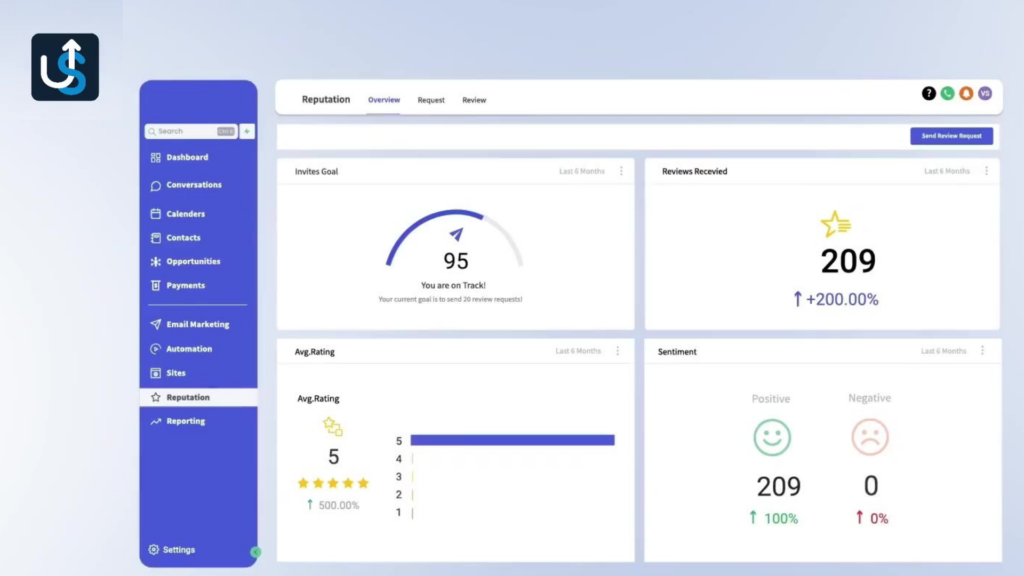Switch to the Review tab
1024x576 pixels.
point(474,100)
